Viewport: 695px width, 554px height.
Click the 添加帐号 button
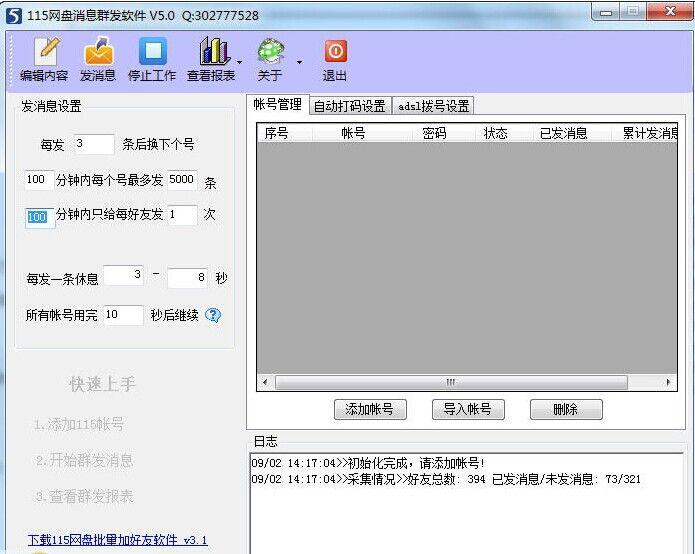click(x=369, y=409)
